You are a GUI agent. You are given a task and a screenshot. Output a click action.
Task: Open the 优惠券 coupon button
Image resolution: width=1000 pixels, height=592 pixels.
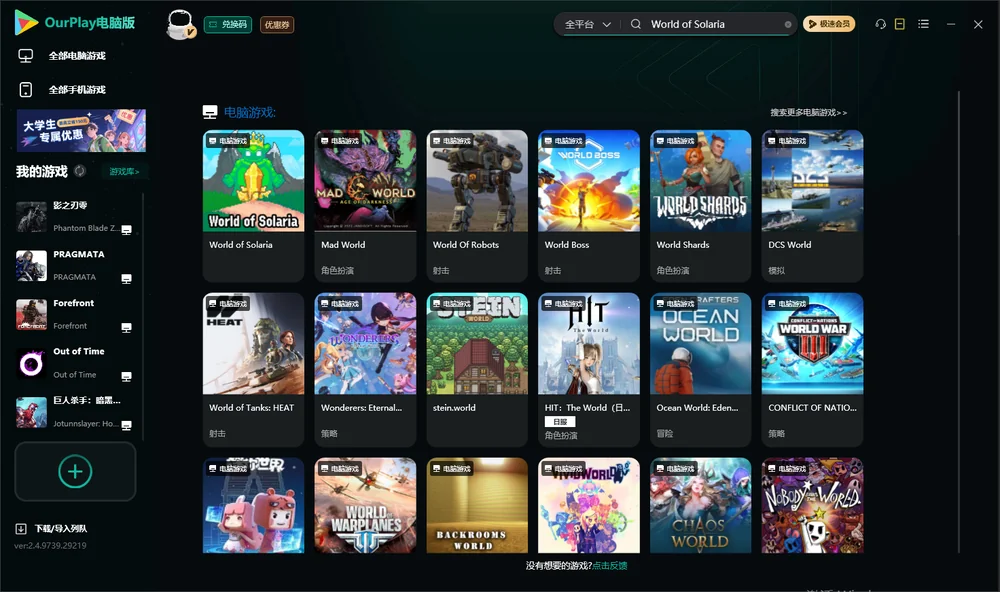click(277, 25)
